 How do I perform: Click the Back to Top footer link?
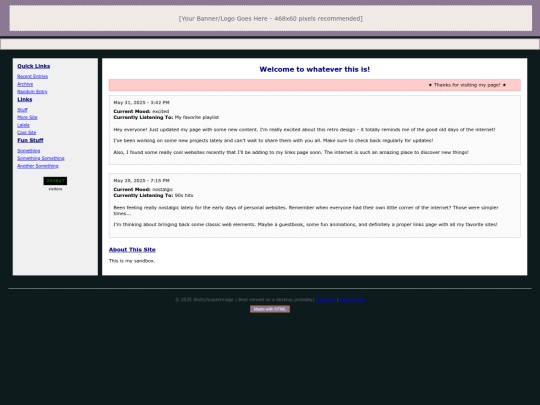[352, 300]
